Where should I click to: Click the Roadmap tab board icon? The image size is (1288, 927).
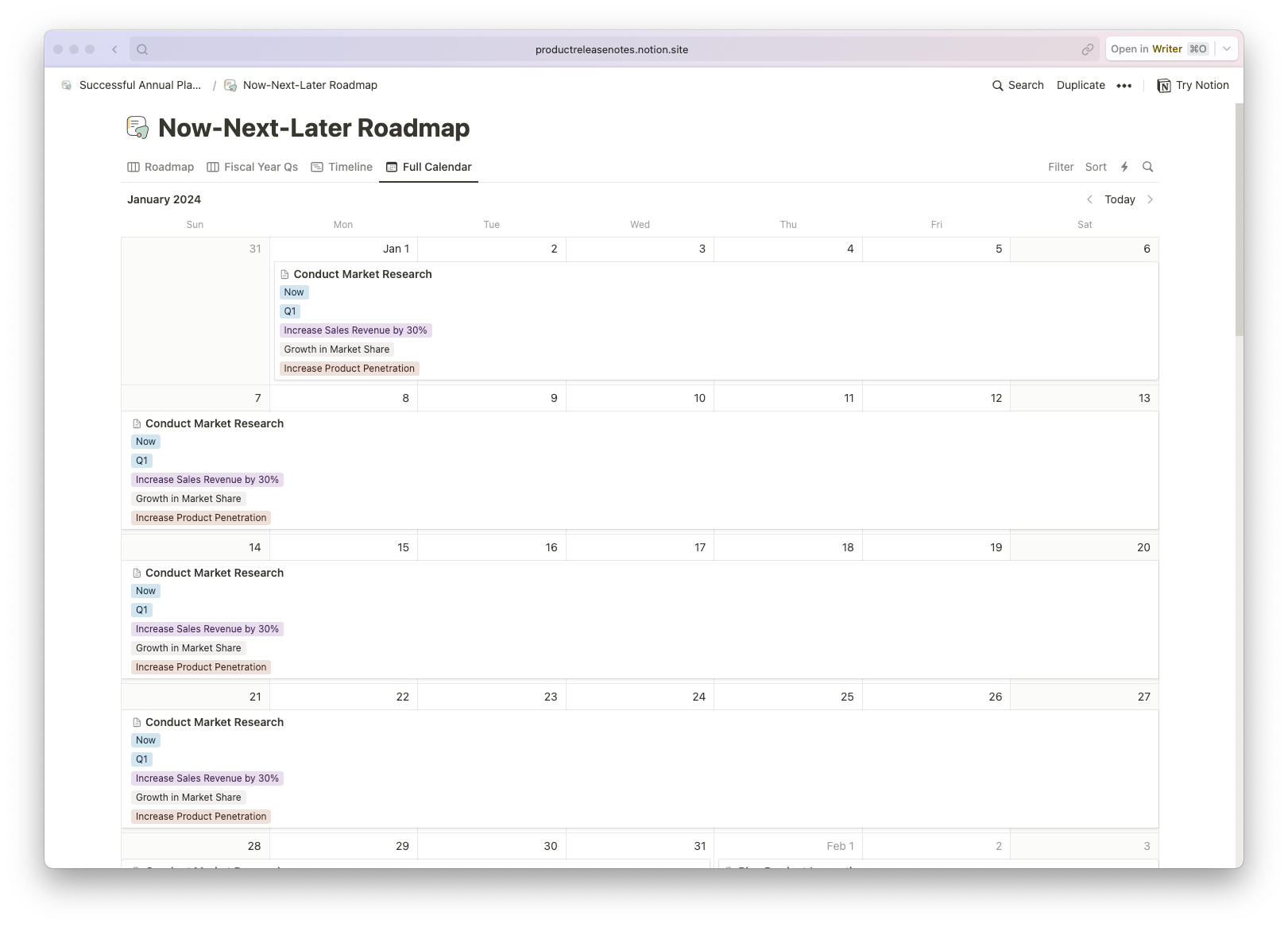tap(133, 167)
